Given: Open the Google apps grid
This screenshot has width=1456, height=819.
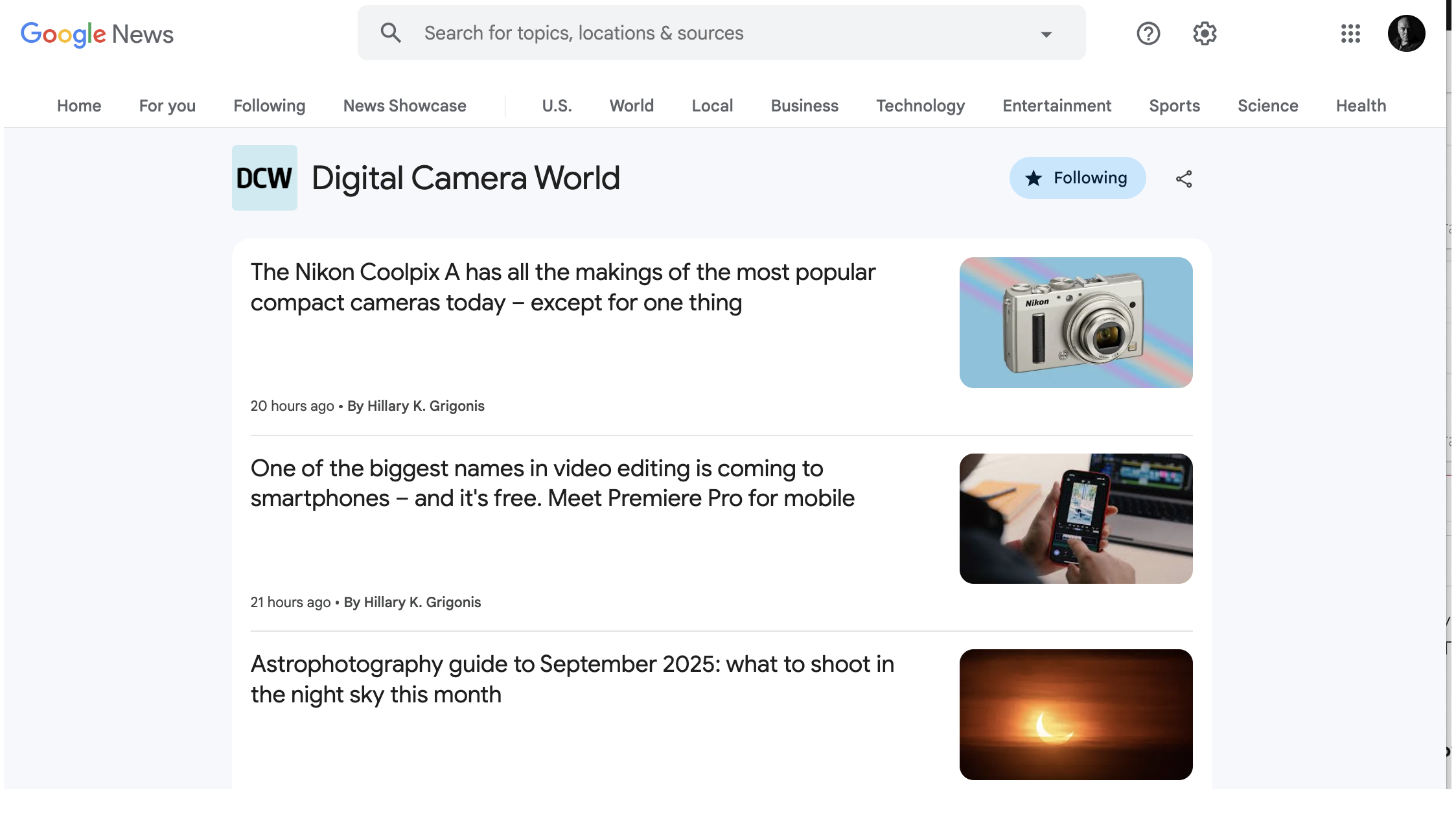Looking at the screenshot, I should (x=1350, y=33).
